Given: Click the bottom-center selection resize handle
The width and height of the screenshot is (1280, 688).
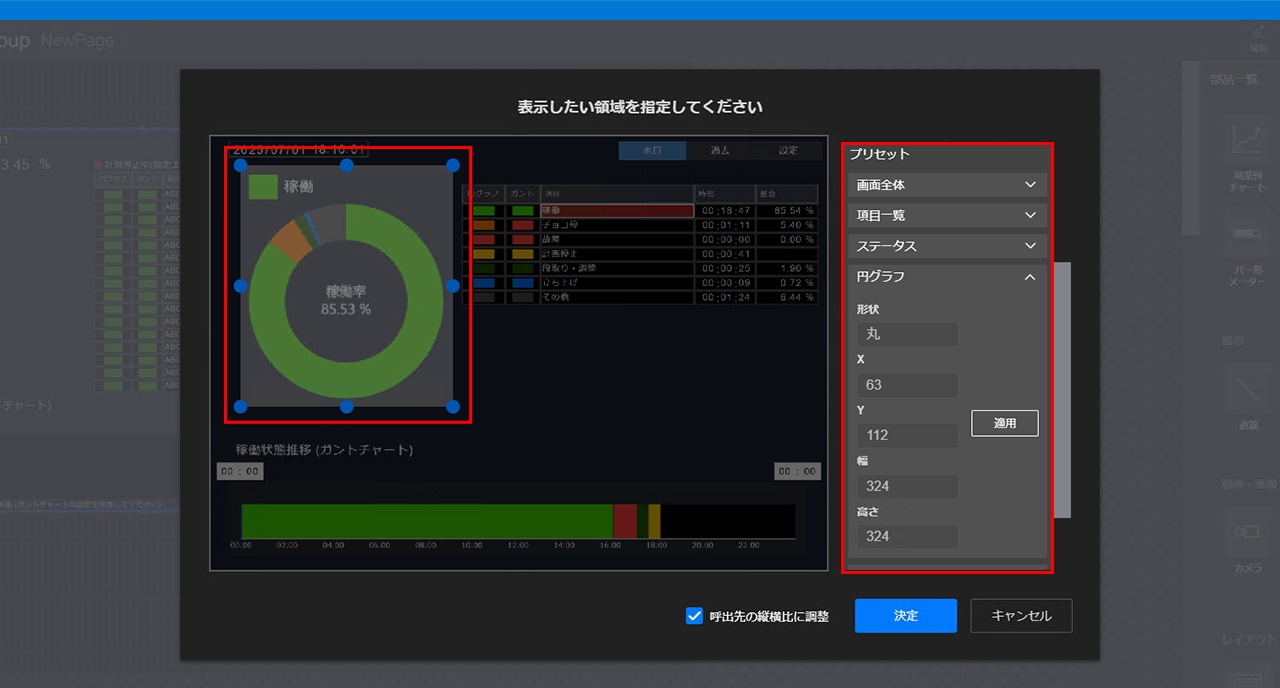Looking at the screenshot, I should tap(347, 406).
